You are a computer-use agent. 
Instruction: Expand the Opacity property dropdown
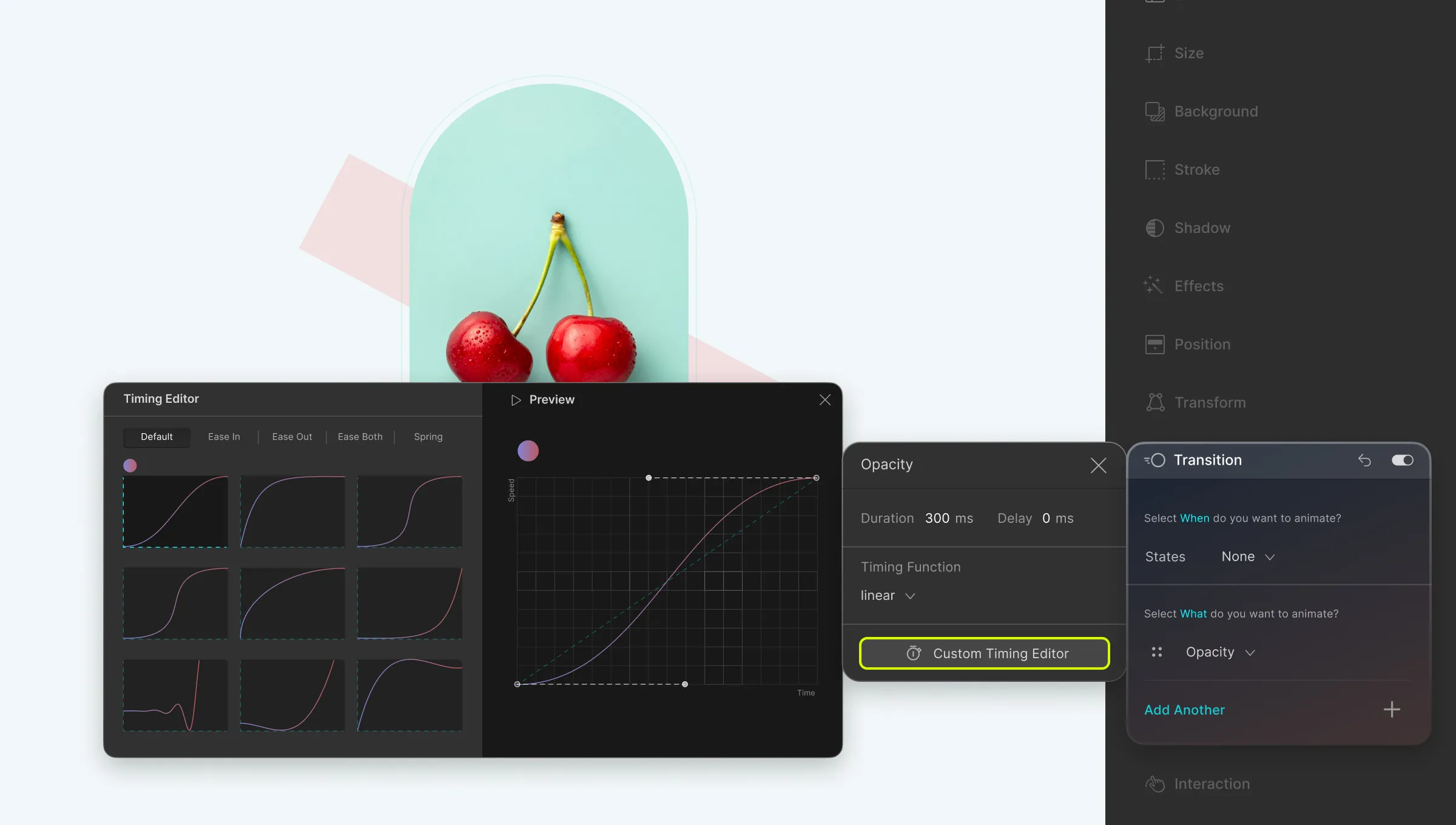pos(1250,651)
